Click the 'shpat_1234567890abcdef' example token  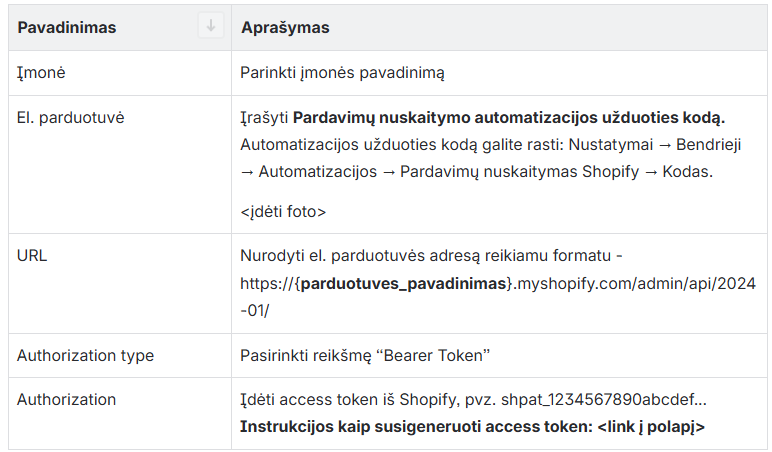614,399
